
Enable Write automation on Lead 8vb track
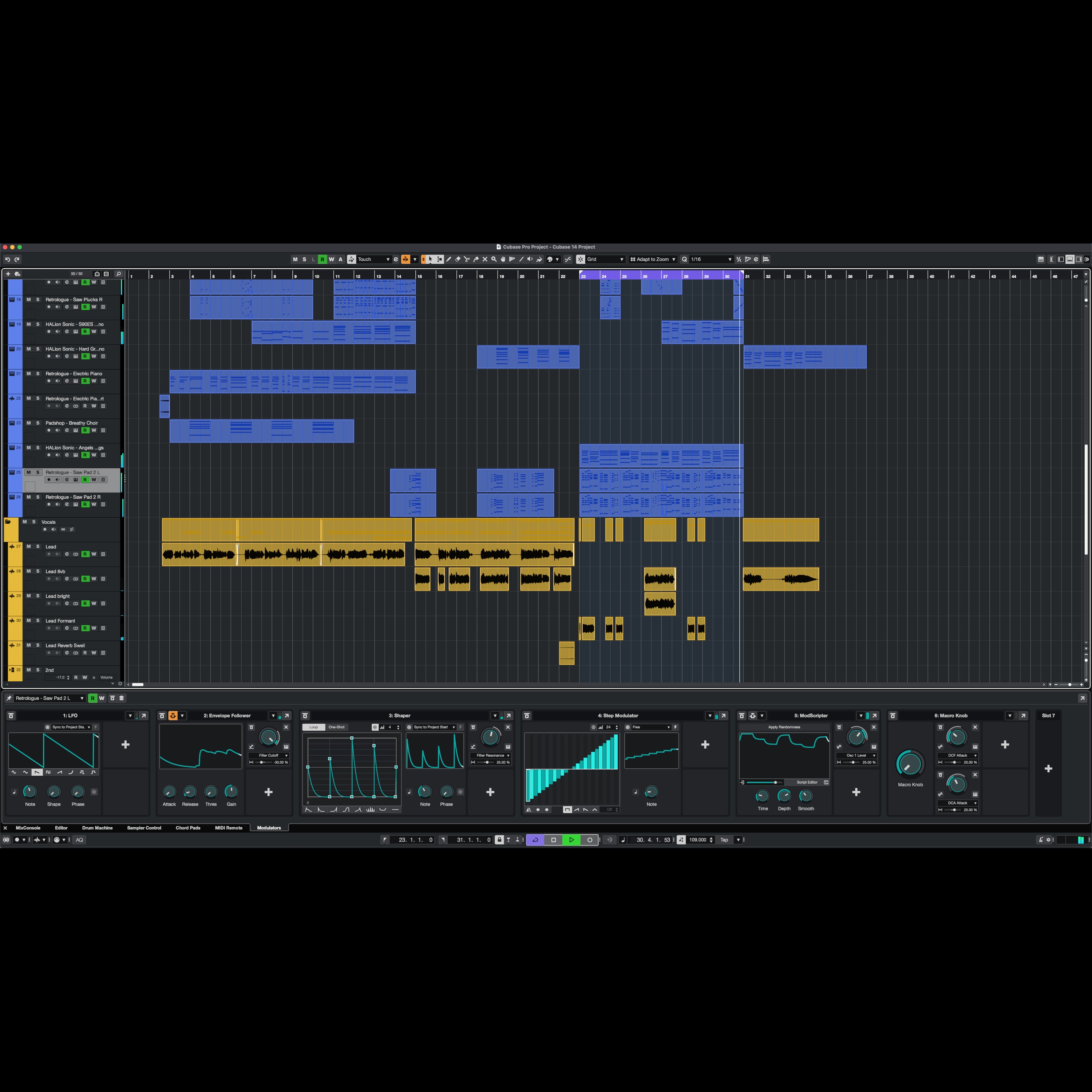94,579
